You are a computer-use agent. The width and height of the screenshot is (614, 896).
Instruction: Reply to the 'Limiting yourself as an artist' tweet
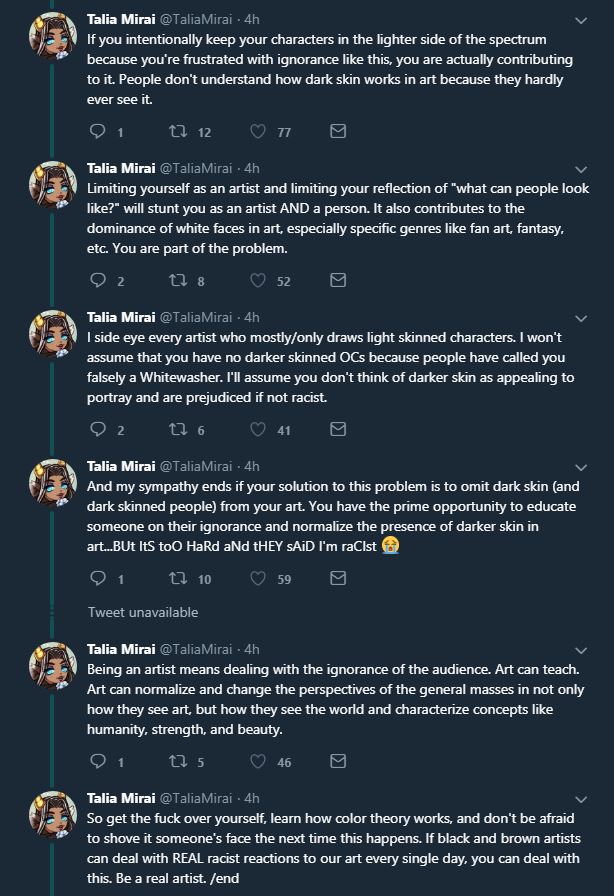(98, 280)
